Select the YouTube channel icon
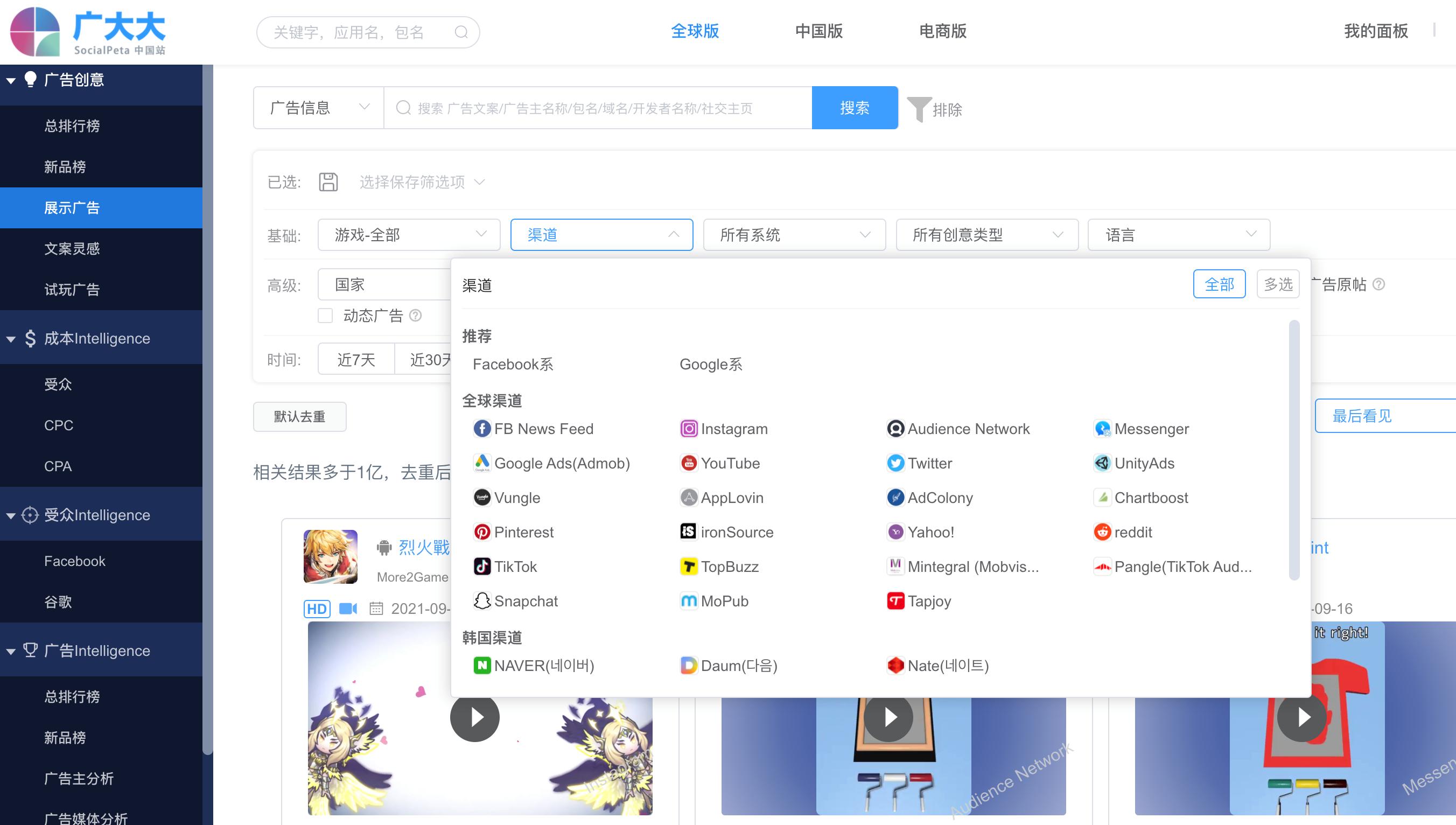Screen dimensions: 1456x825 [688, 464]
